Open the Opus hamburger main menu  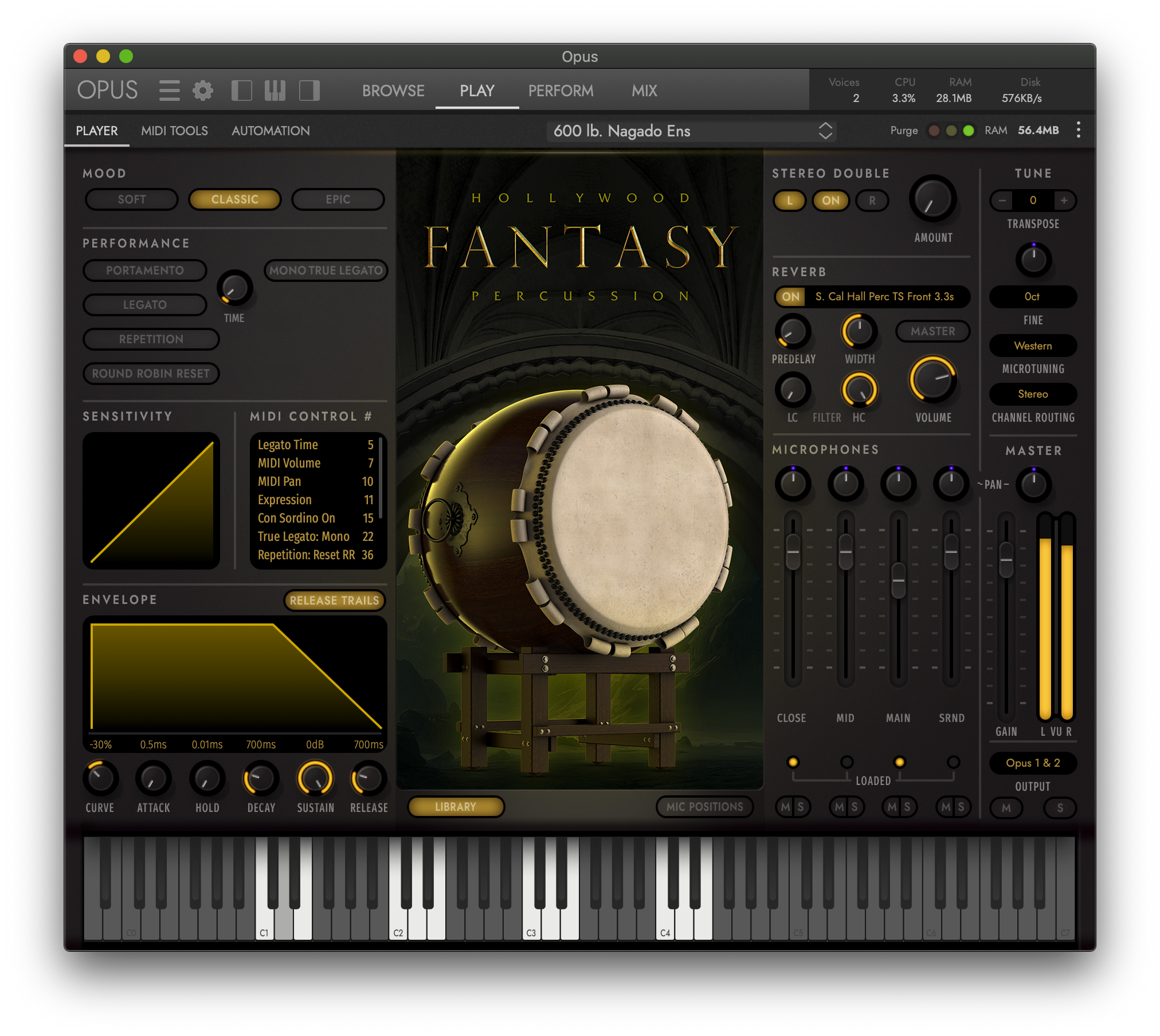pyautogui.click(x=169, y=91)
